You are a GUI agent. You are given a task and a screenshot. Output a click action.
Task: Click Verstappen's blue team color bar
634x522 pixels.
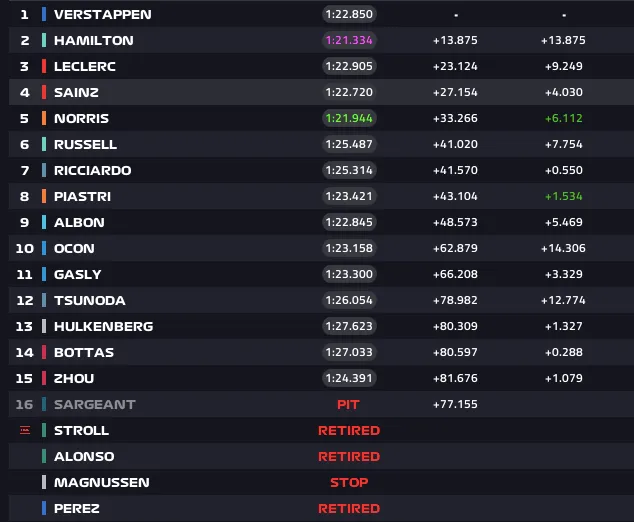point(44,14)
